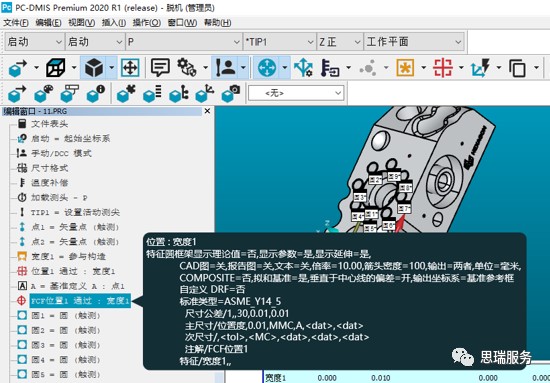This screenshot has width=550, height=383.
Task: Click the gears settings toolbar icon
Action: (187, 67)
